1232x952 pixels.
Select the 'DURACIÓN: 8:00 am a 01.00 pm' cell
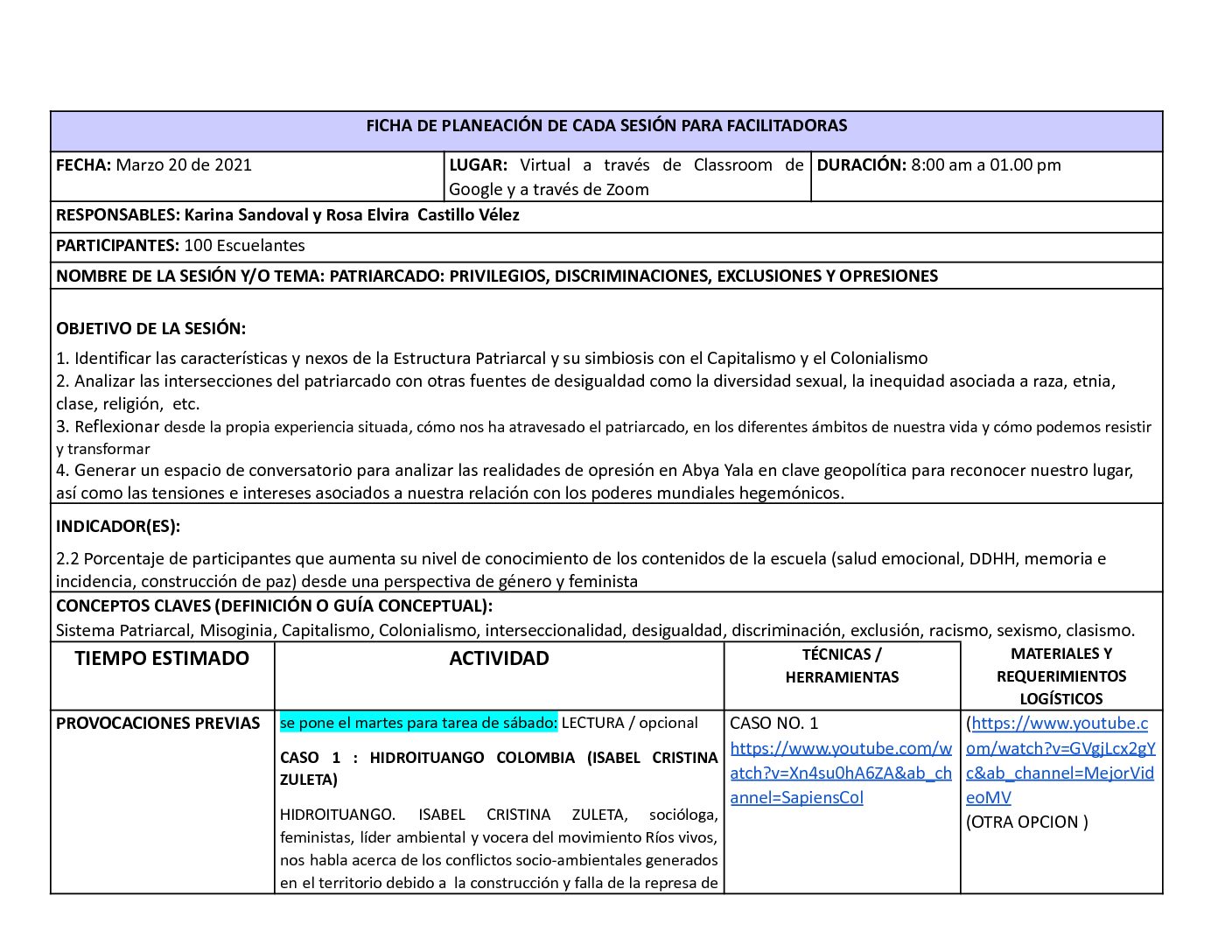coord(987,177)
